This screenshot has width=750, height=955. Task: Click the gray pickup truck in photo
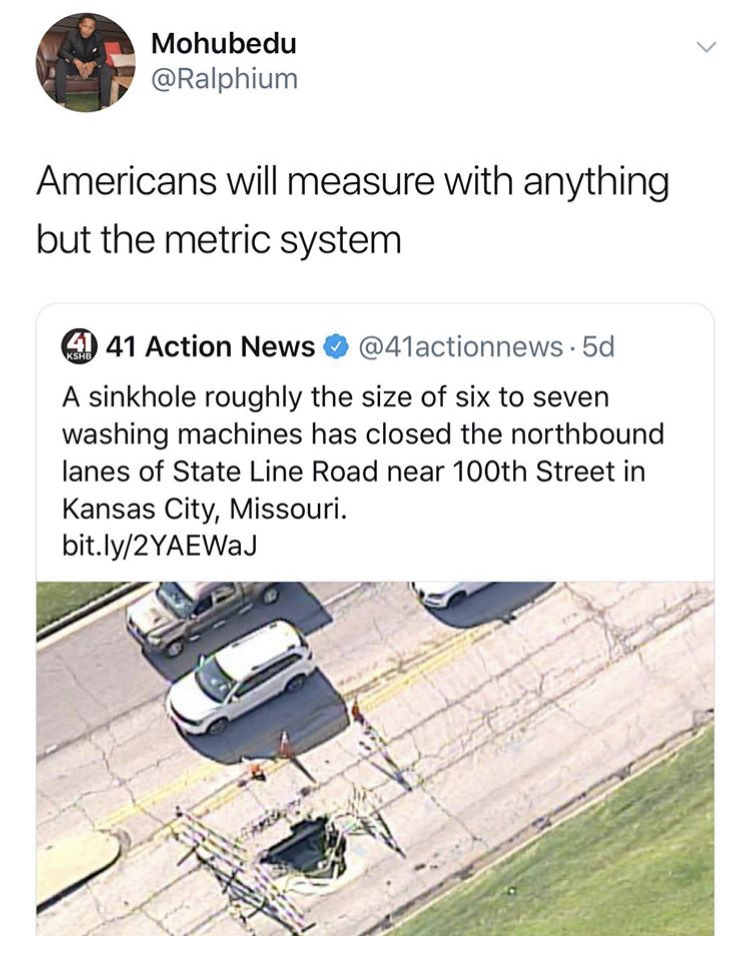point(201,614)
